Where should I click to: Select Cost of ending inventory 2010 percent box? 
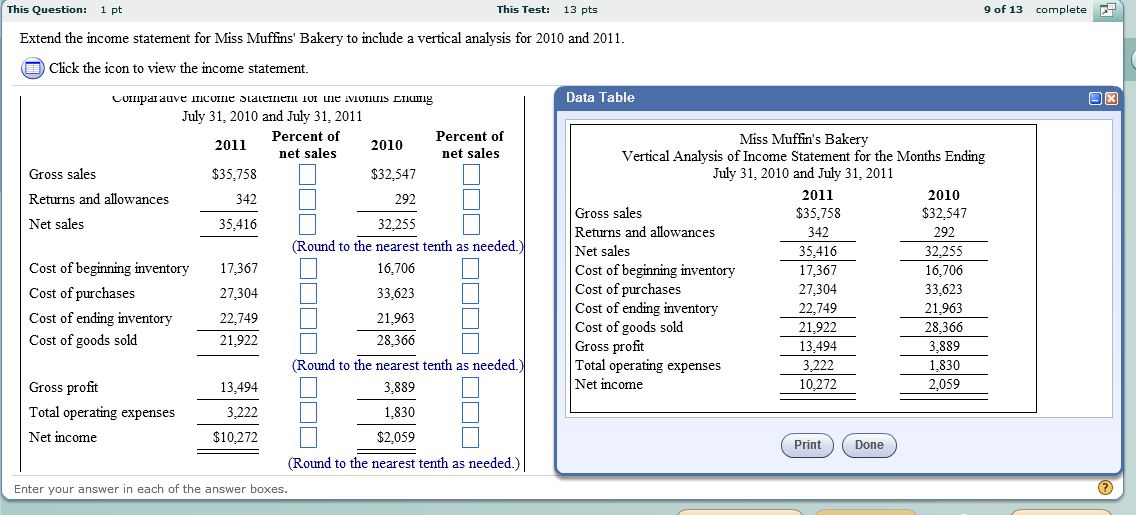[471, 318]
